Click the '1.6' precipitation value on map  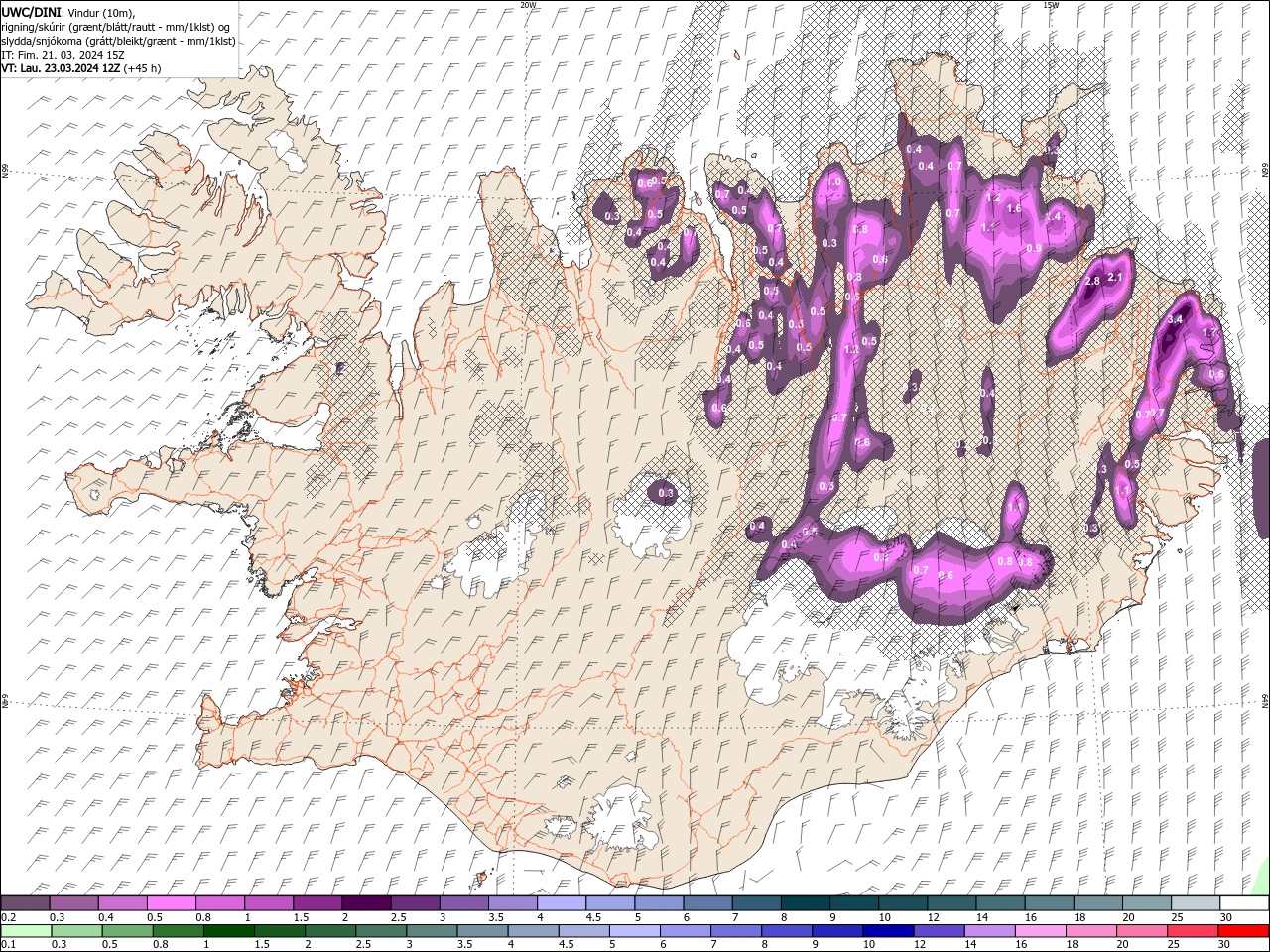pos(1014,209)
